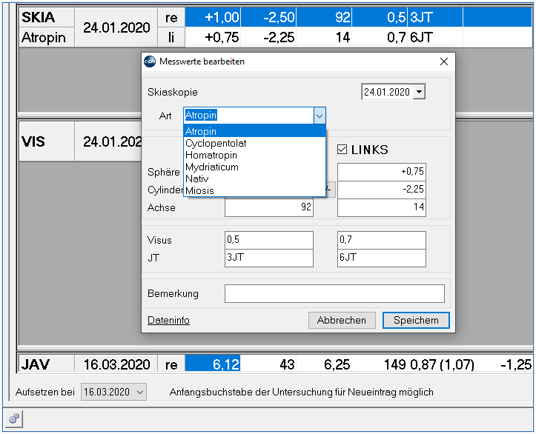Click the 149 cell in JAV row

[x=380, y=364]
